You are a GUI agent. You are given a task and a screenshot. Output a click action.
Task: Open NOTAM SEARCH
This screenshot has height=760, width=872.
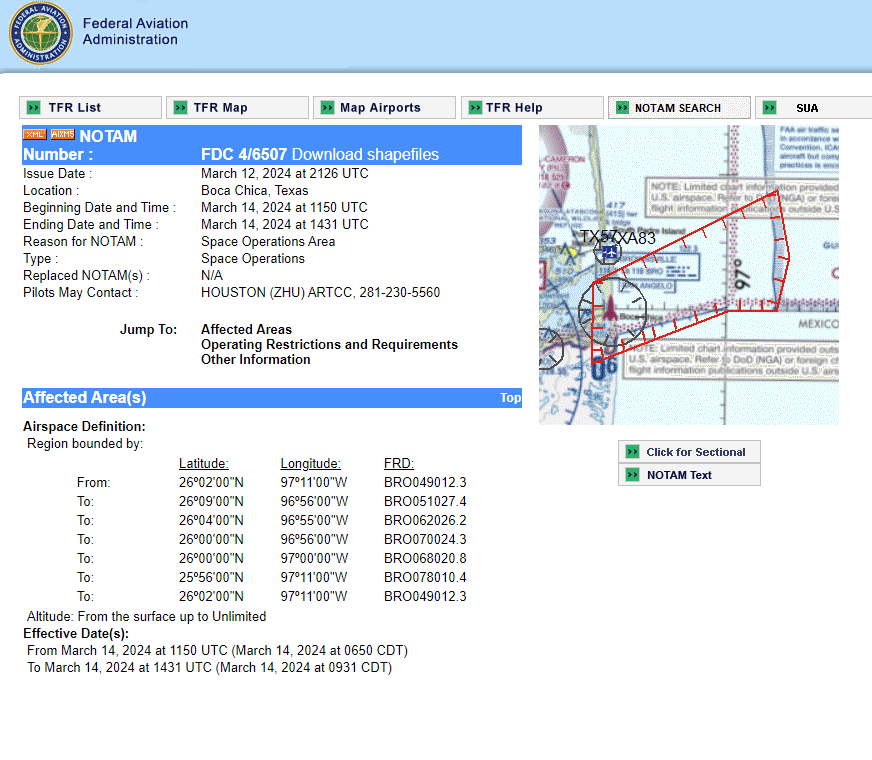[679, 107]
